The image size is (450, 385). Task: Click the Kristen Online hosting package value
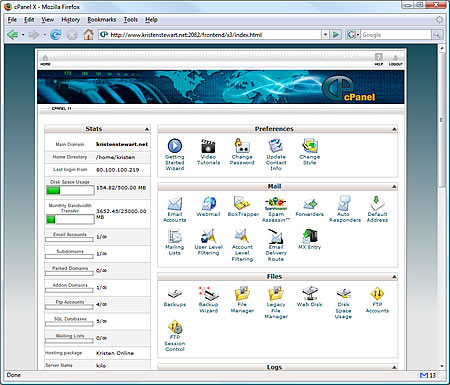point(115,353)
